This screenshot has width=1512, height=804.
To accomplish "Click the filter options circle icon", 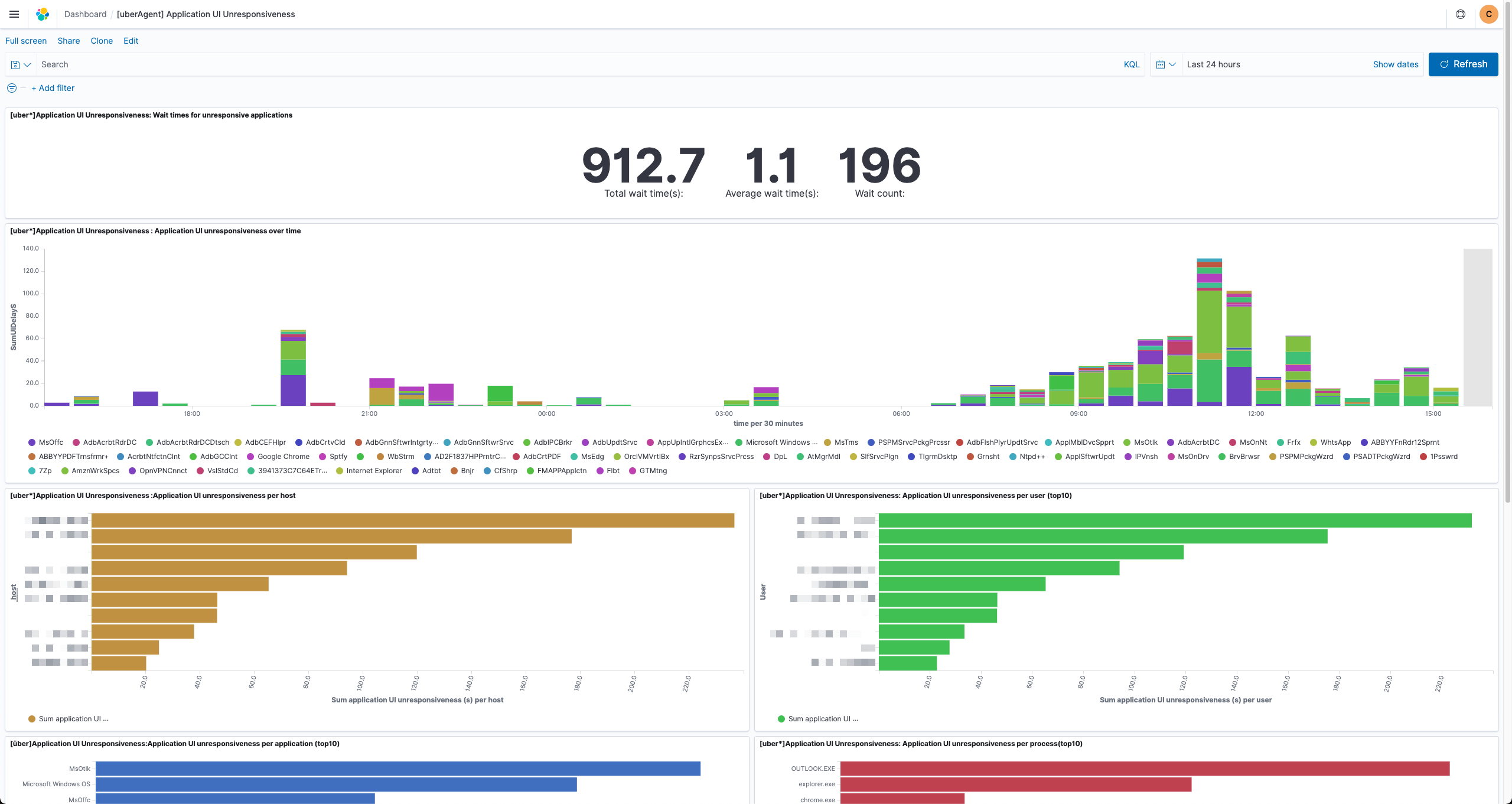I will pyautogui.click(x=12, y=88).
